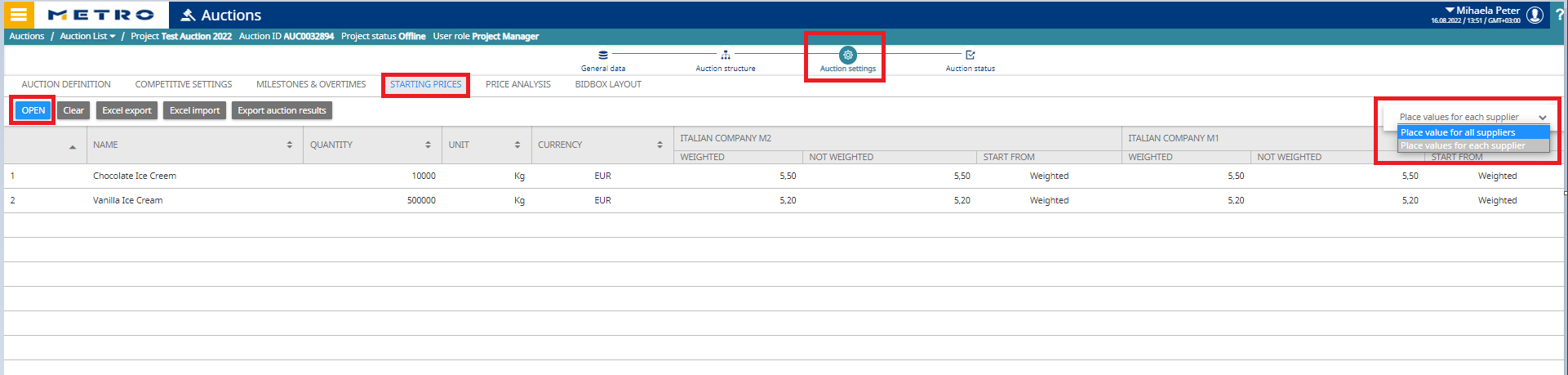Viewport: 1568px width, 375px height.
Task: Switch to the STARTING PRICES tab
Action: tap(425, 84)
